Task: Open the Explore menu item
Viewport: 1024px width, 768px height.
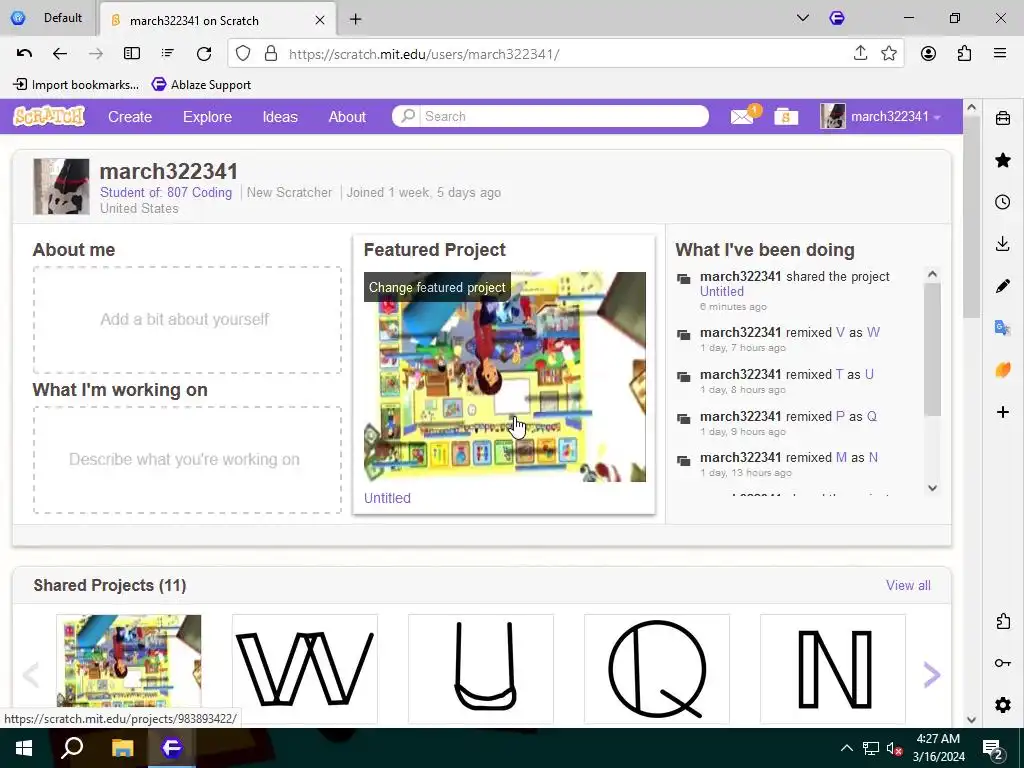Action: point(207,117)
